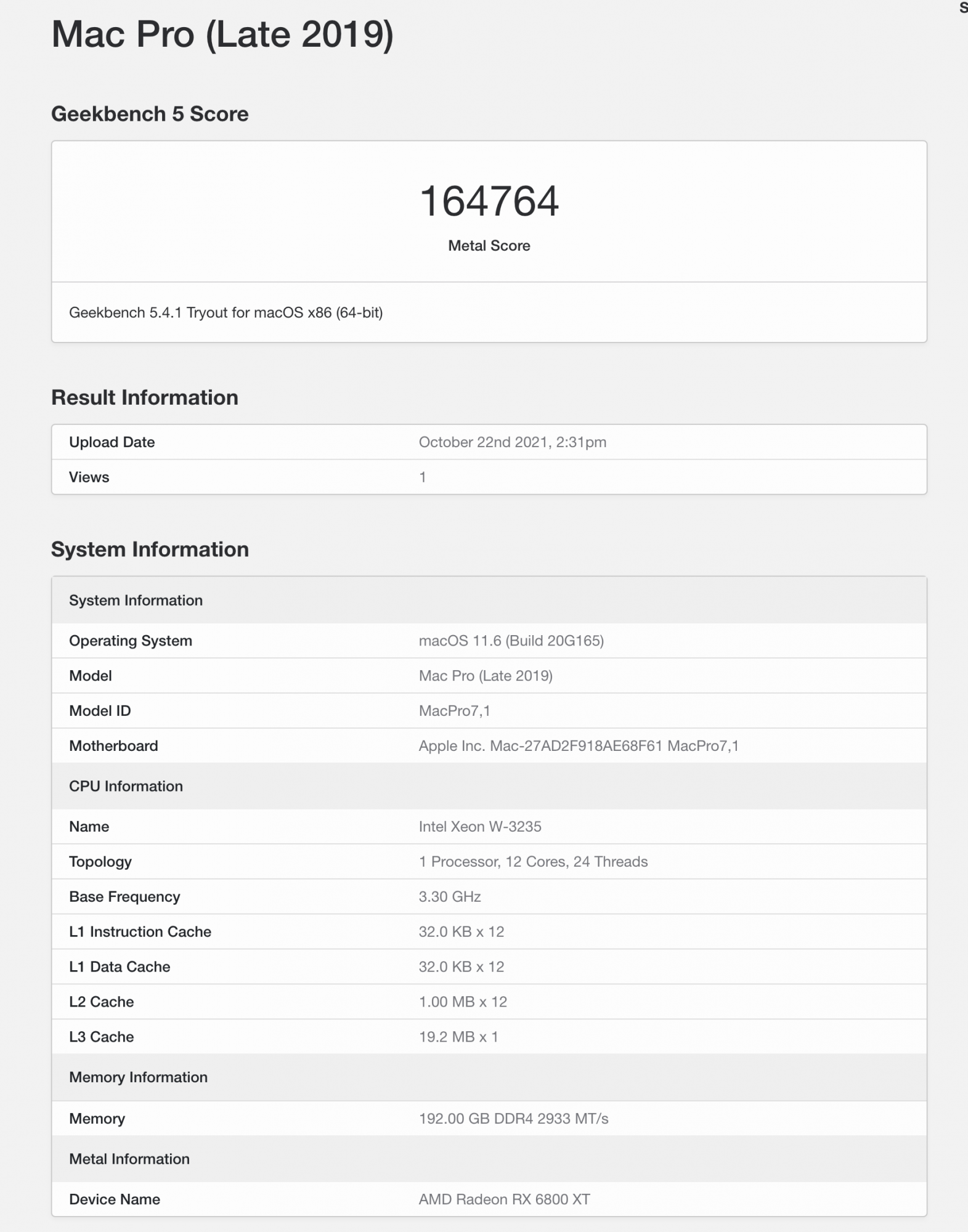Click the Topology value with 12 Cores
The image size is (968, 1232).
533,862
